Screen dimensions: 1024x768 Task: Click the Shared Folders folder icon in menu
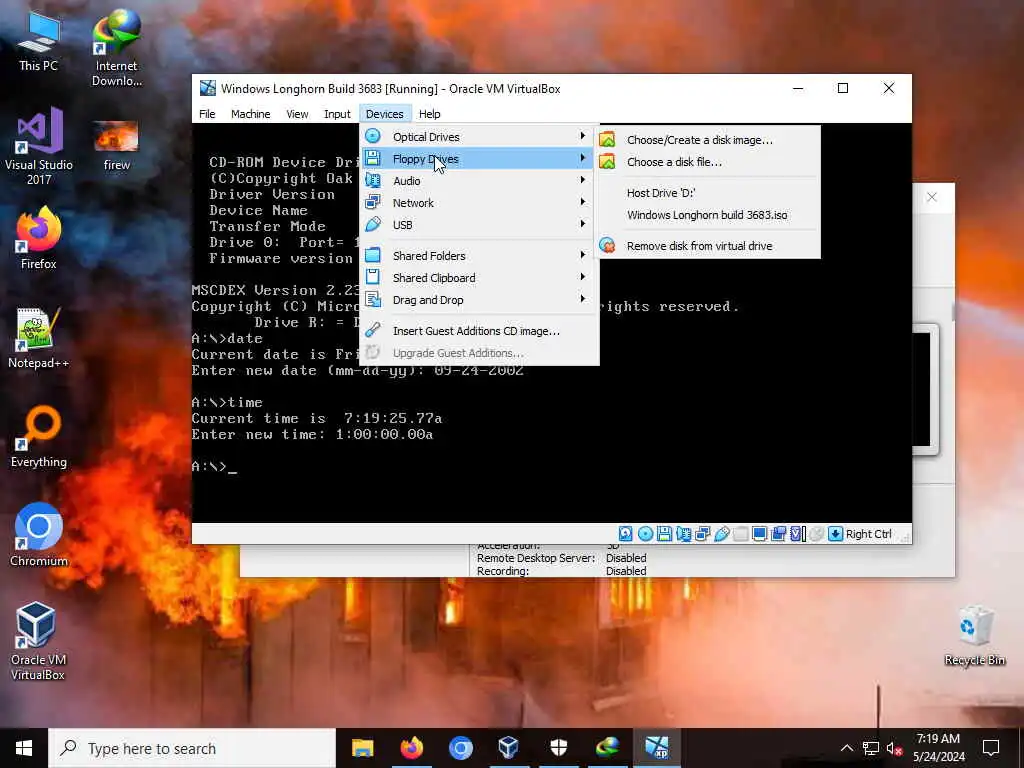tap(373, 255)
